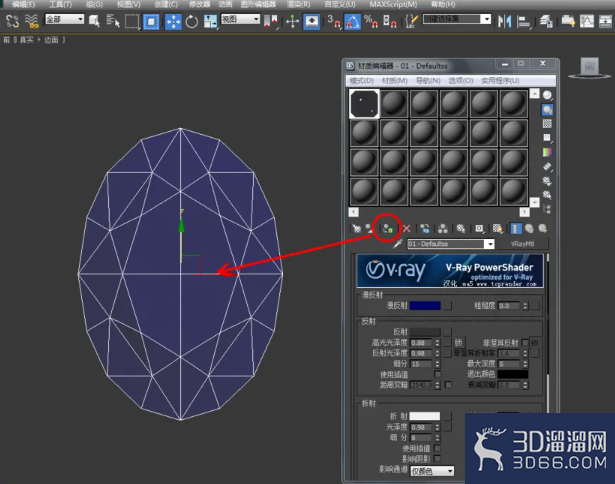Click the 反射光泽度 value field

(x=421, y=353)
